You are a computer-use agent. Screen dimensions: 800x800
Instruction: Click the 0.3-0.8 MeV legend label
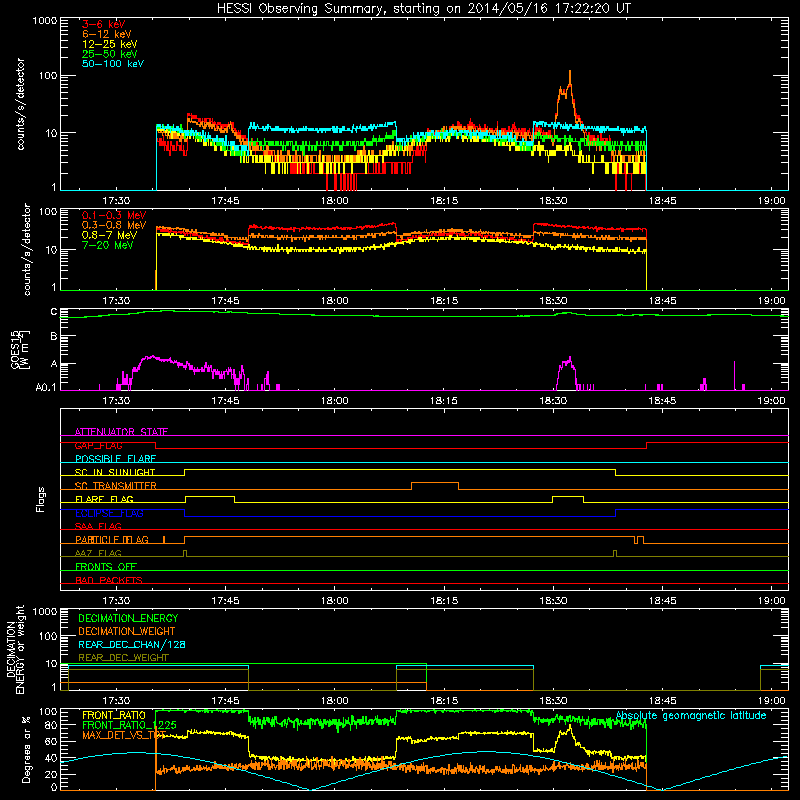coord(114,226)
